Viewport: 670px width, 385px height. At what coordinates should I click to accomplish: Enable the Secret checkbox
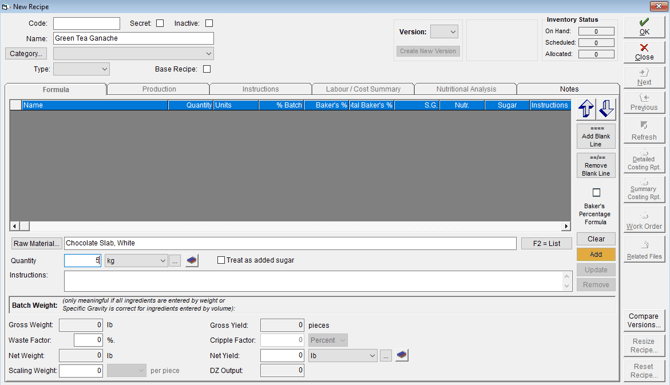pos(160,23)
